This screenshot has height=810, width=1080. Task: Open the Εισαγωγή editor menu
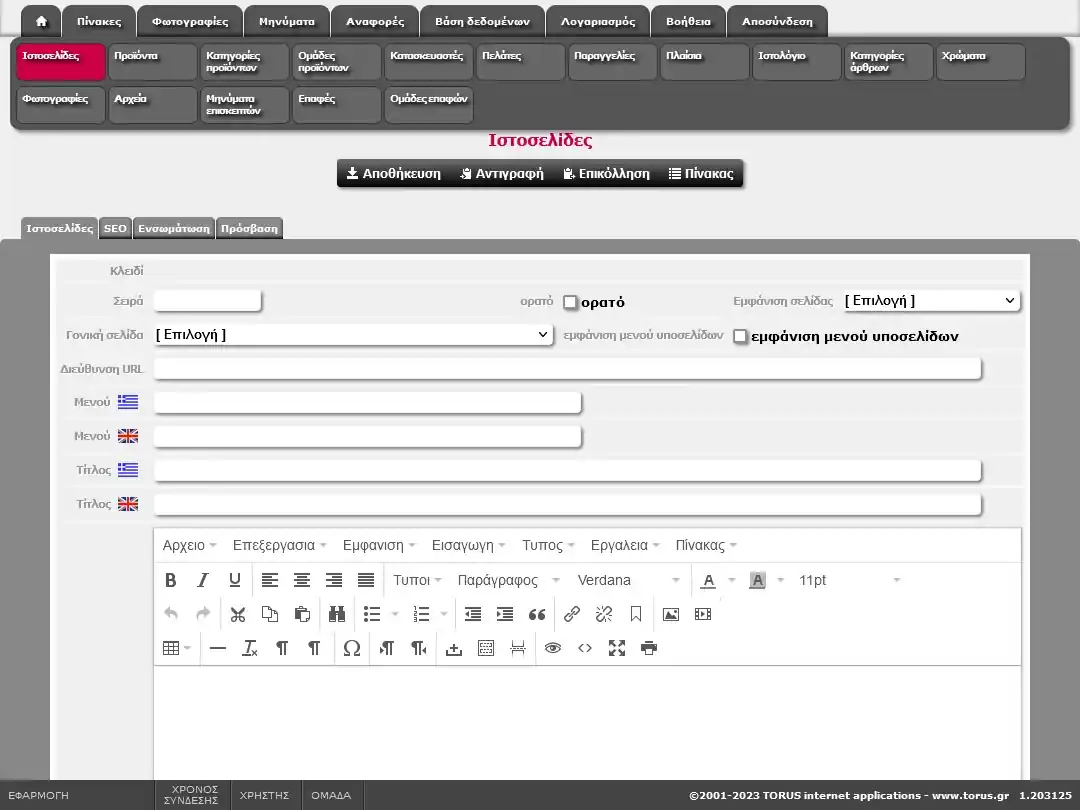click(468, 545)
